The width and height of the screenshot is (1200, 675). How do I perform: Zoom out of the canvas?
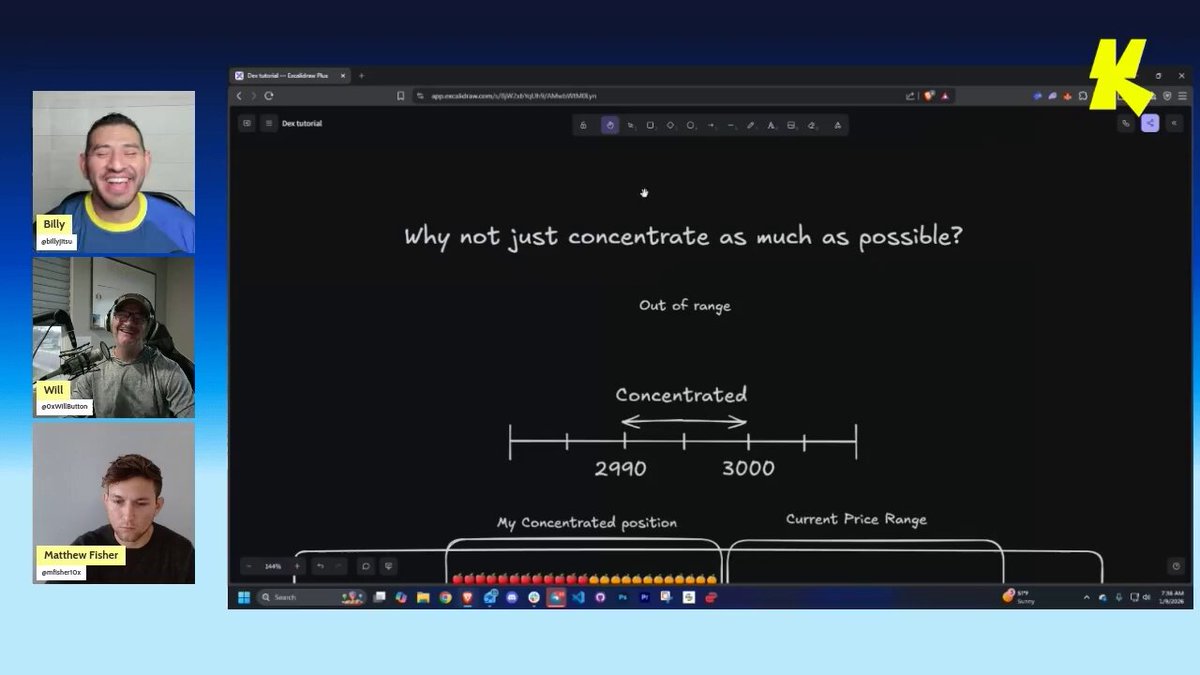click(249, 566)
